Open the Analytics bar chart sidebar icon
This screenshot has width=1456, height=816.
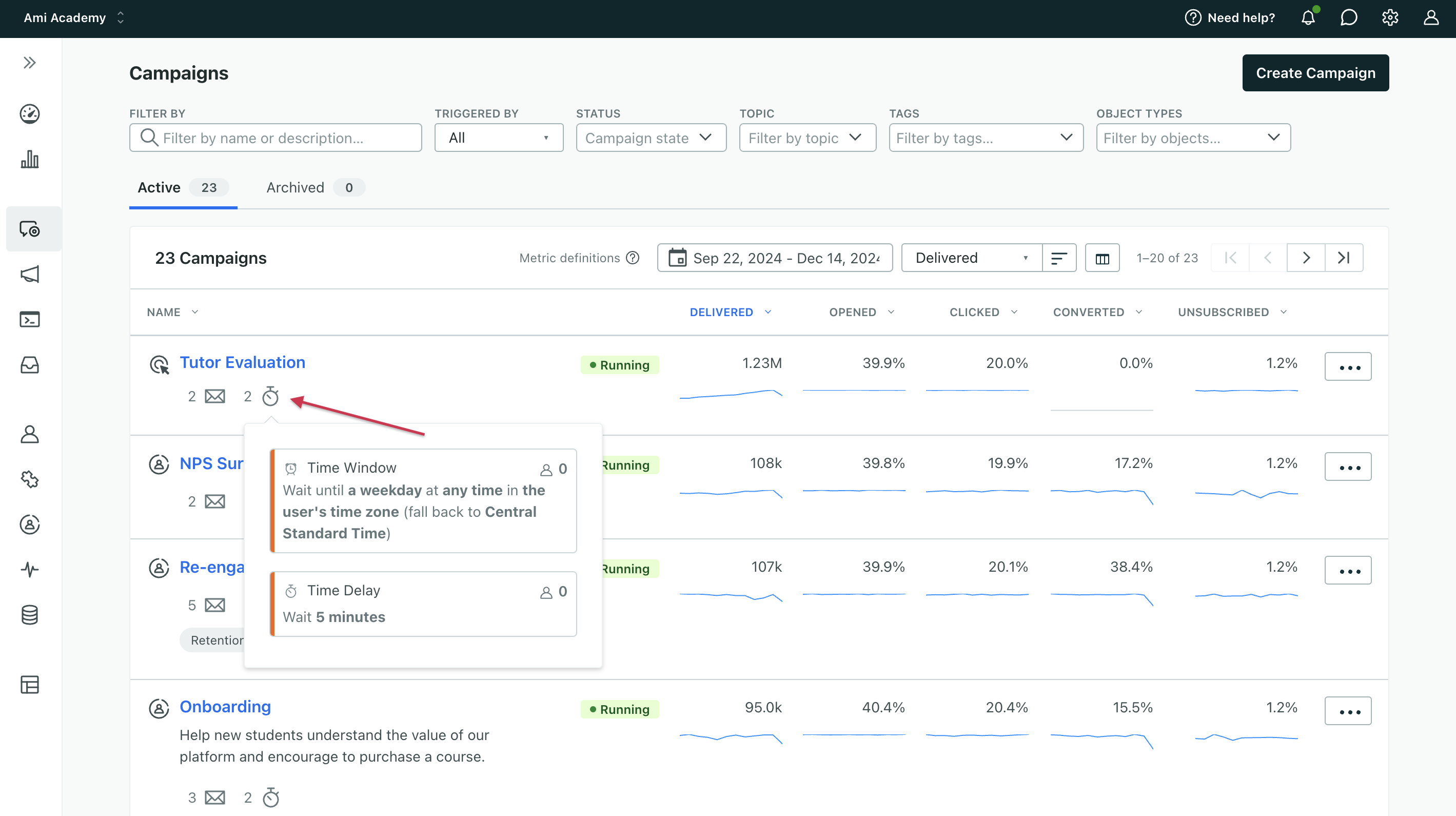(29, 160)
